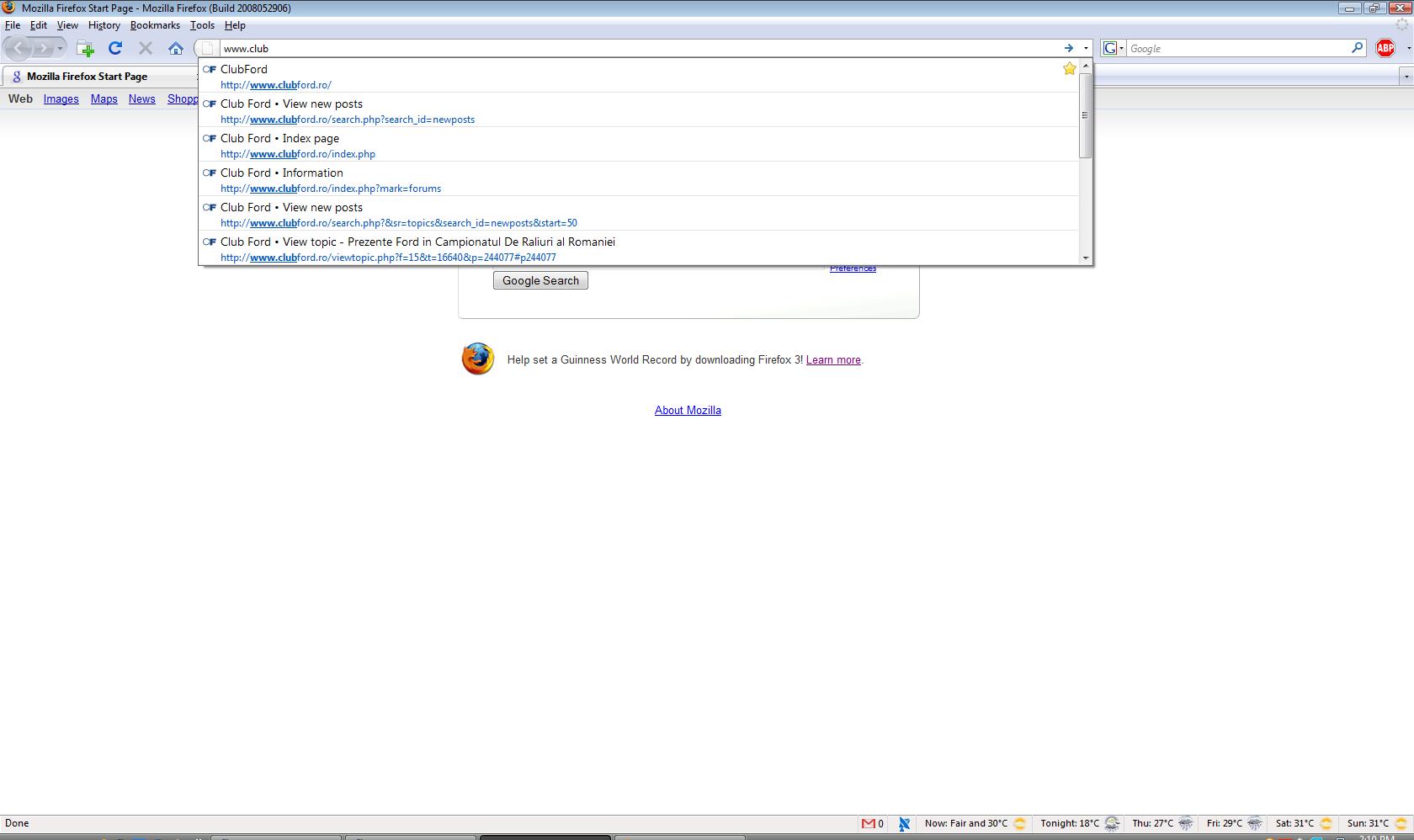Click the Home toolbar icon

click(x=175, y=48)
